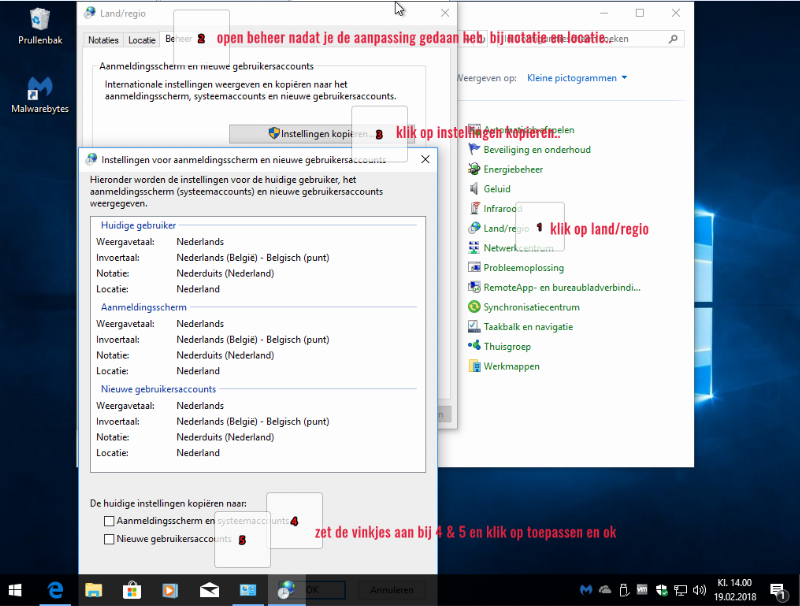
Task: Switch to the Notaties tab
Action: (104, 40)
